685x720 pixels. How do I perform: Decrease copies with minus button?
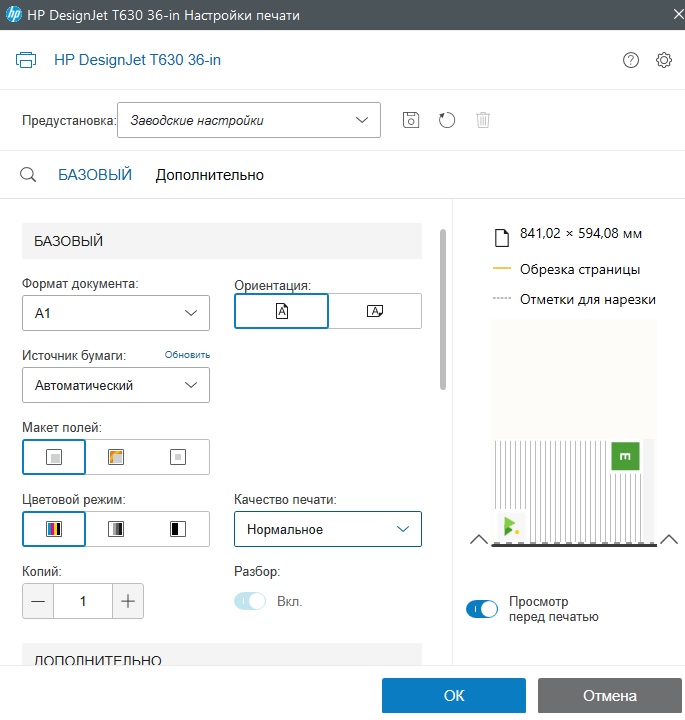click(38, 601)
